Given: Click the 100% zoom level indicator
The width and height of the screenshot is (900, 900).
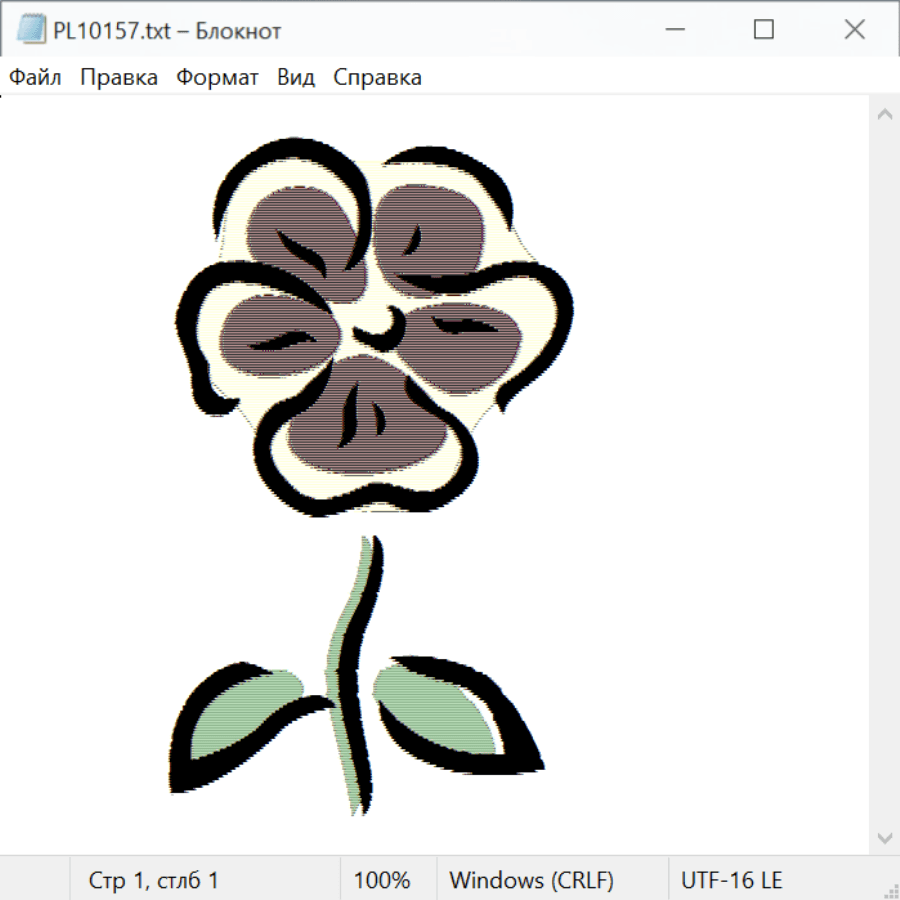Looking at the screenshot, I should pyautogui.click(x=382, y=880).
